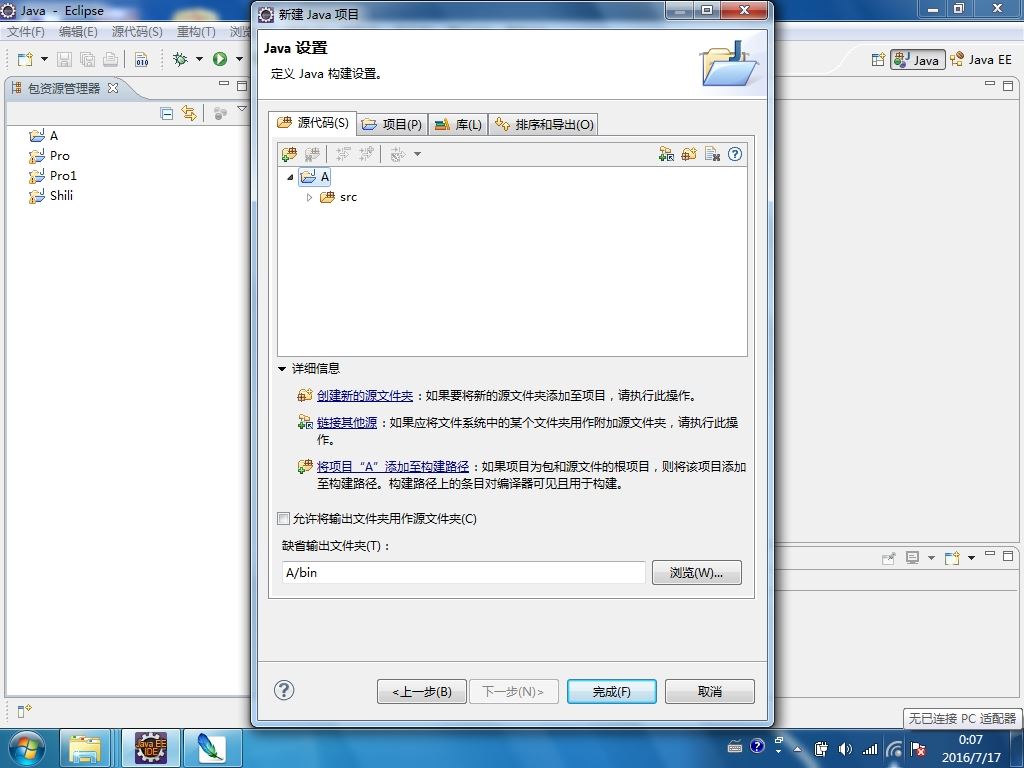Expand the src folder node
This screenshot has height=768, width=1024.
[310, 197]
